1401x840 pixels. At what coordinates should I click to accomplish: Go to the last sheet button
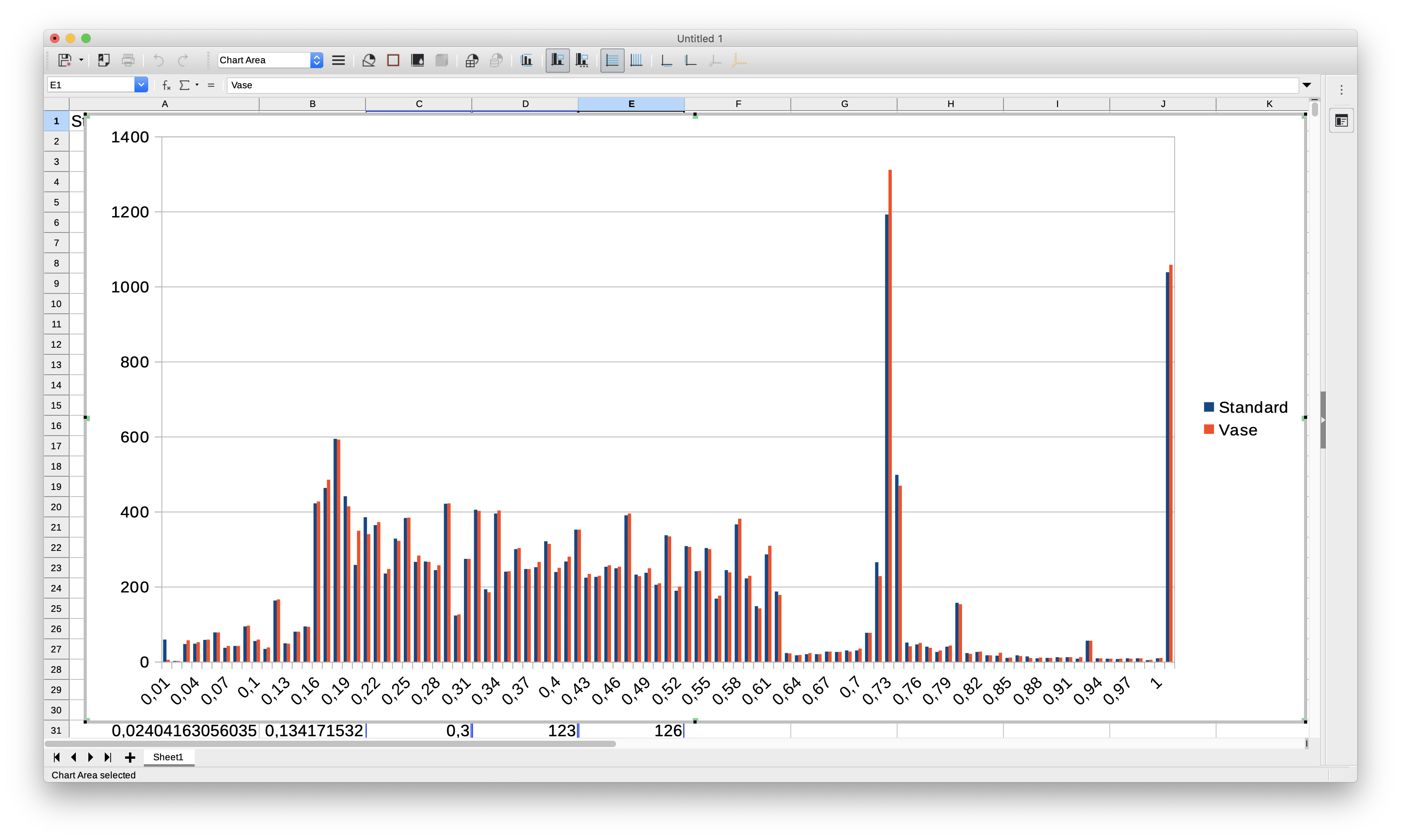(x=107, y=757)
